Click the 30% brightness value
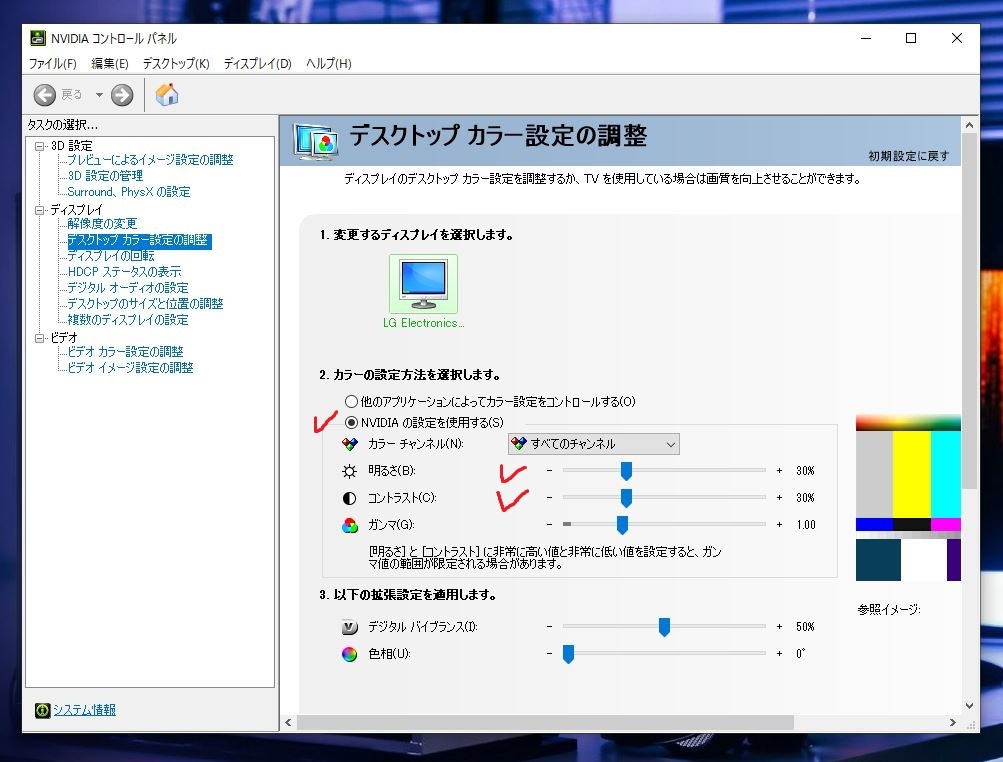 pyautogui.click(x=805, y=471)
